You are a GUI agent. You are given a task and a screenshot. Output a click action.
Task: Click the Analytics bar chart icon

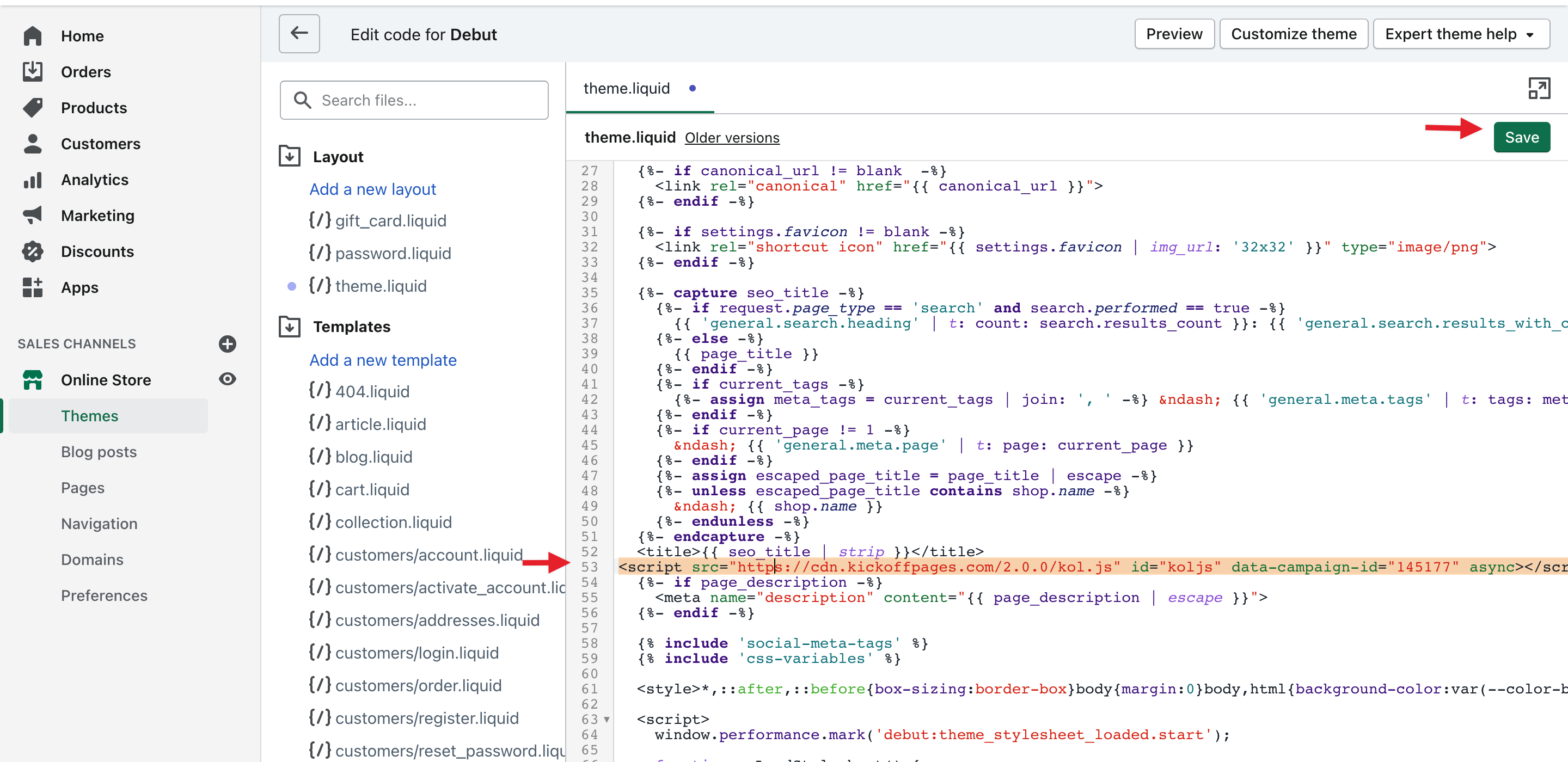tap(32, 180)
